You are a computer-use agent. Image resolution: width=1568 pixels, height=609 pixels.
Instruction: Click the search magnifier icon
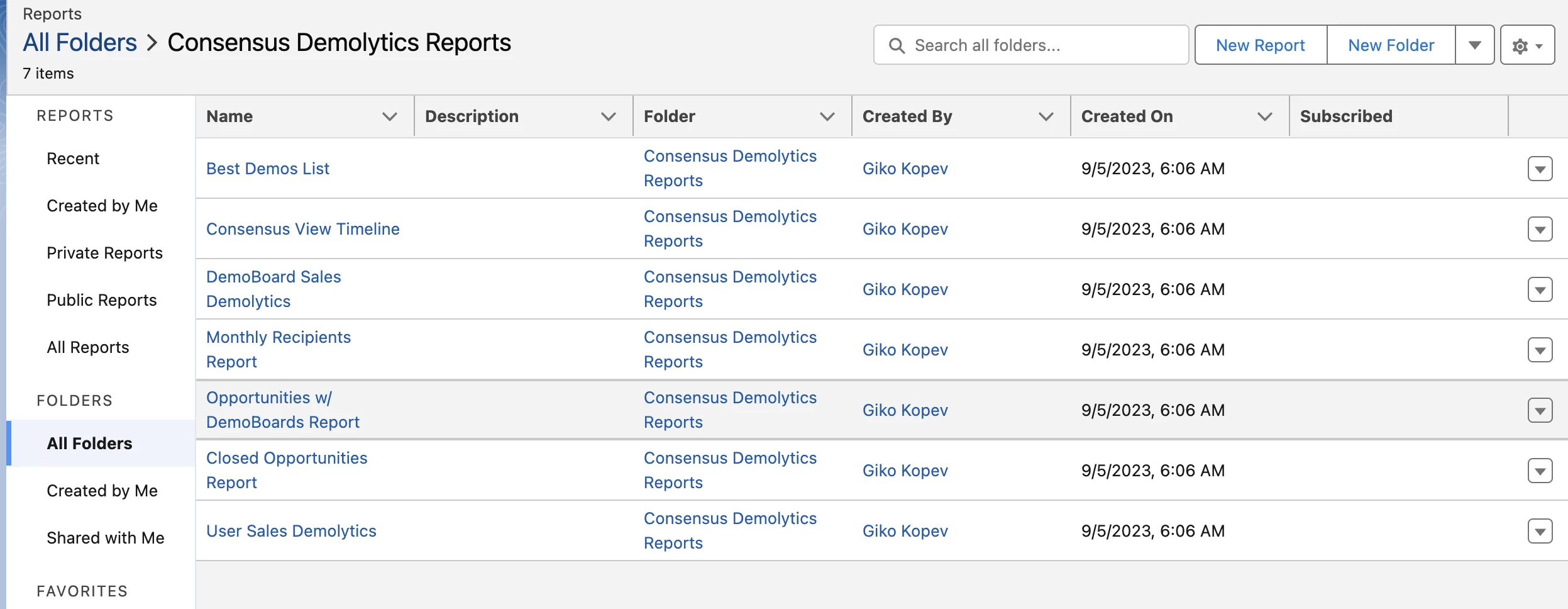(897, 46)
